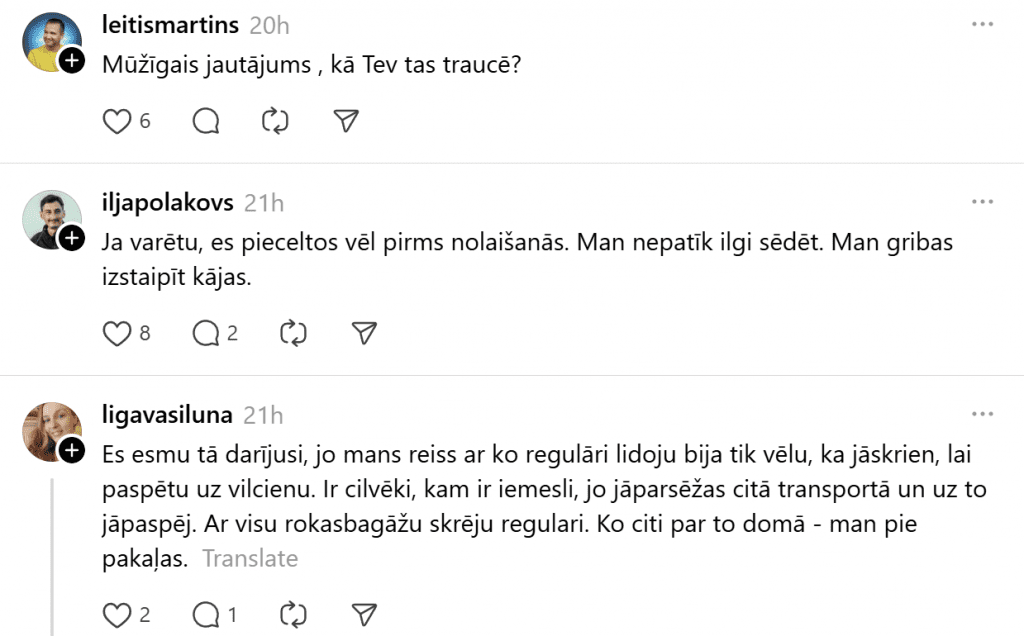
Task: Open replies on the iljapolakovs post
Action: click(206, 333)
